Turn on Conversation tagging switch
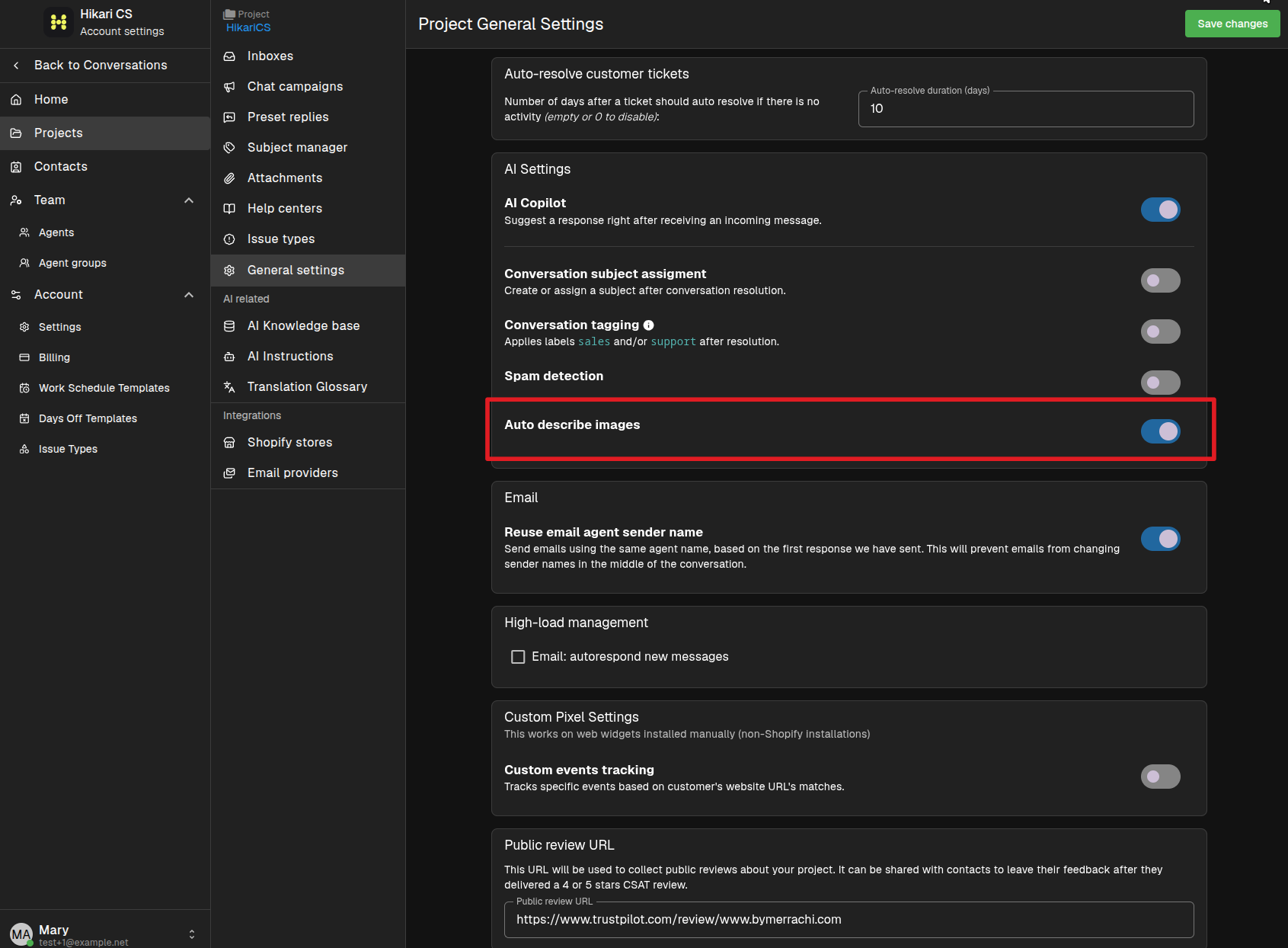 1160,331
